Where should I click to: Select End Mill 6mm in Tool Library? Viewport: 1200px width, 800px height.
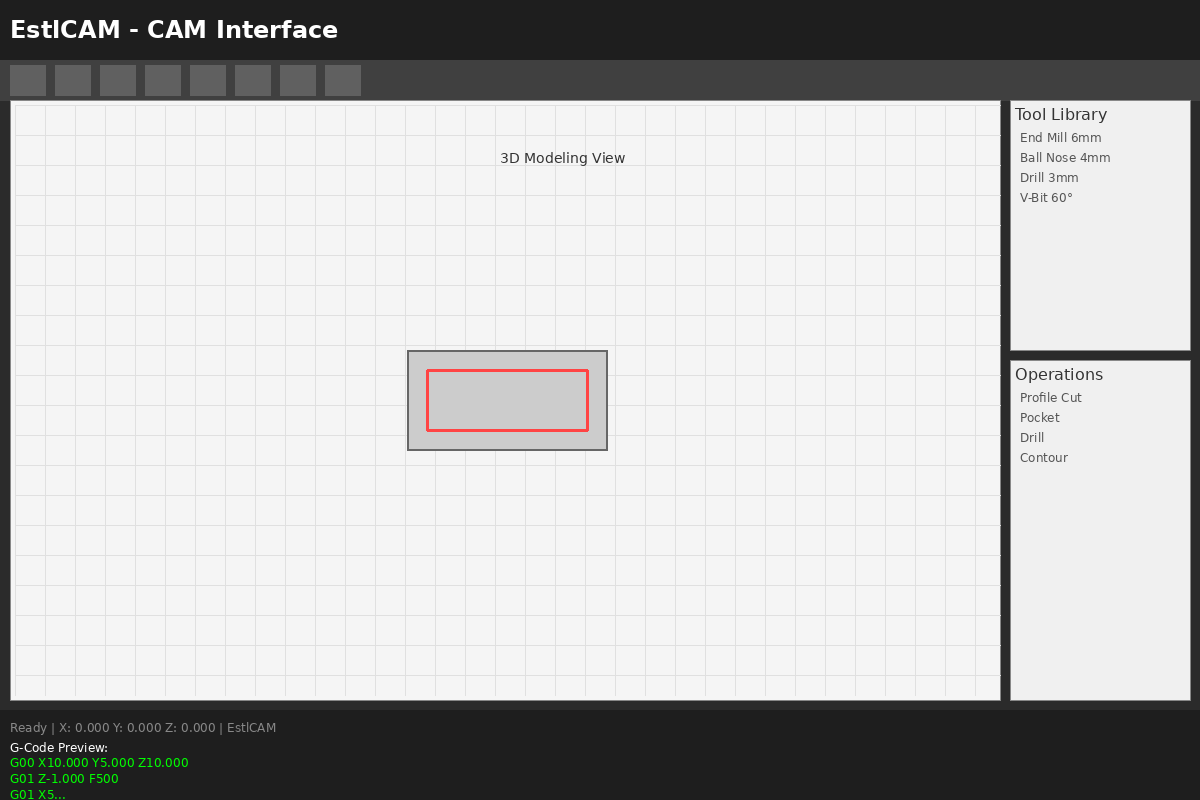point(1060,138)
